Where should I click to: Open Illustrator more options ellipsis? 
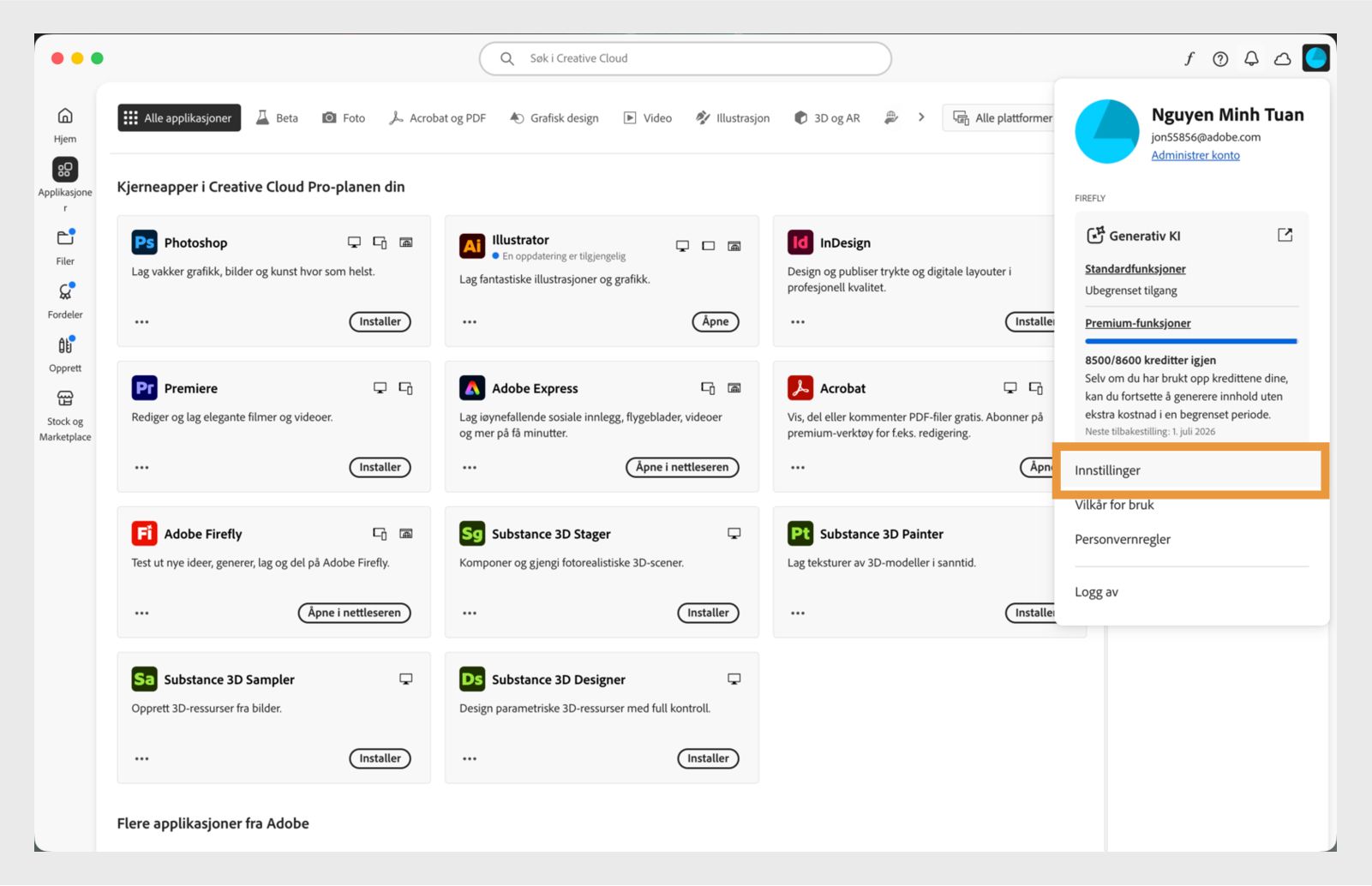470,322
